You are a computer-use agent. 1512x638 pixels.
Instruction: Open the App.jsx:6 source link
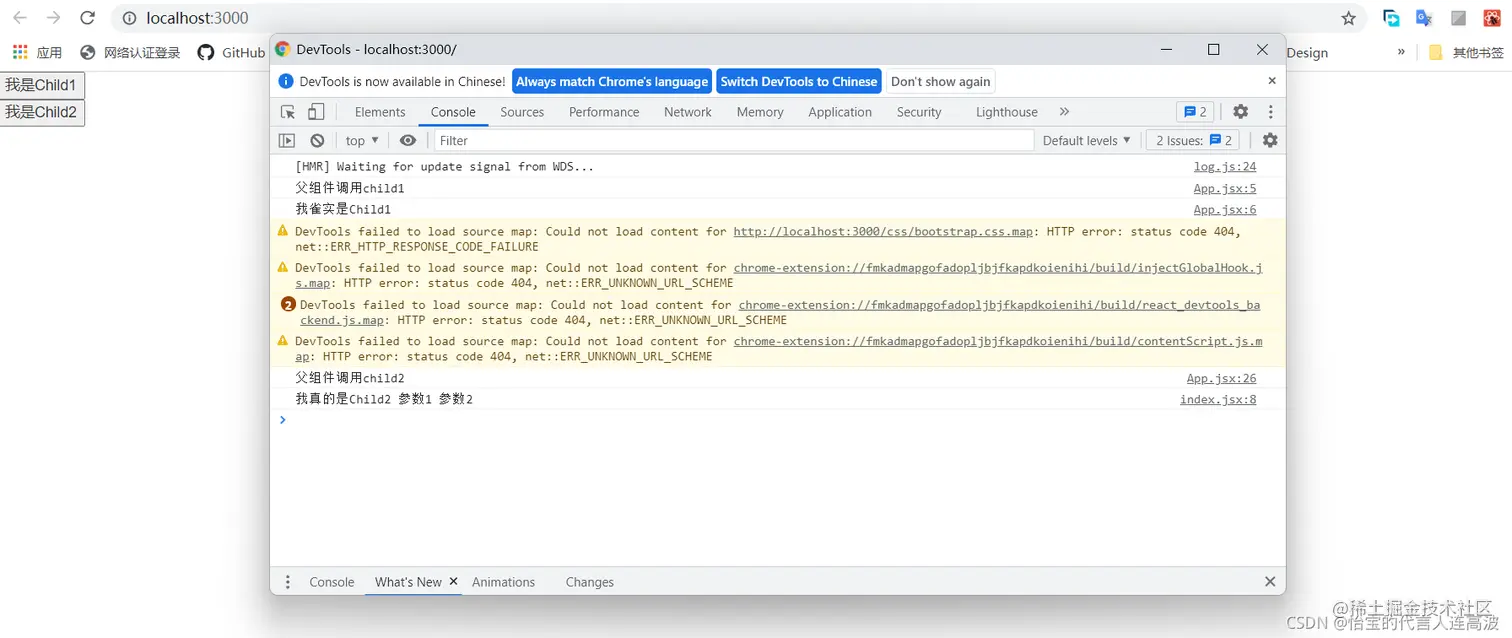[x=1225, y=210]
